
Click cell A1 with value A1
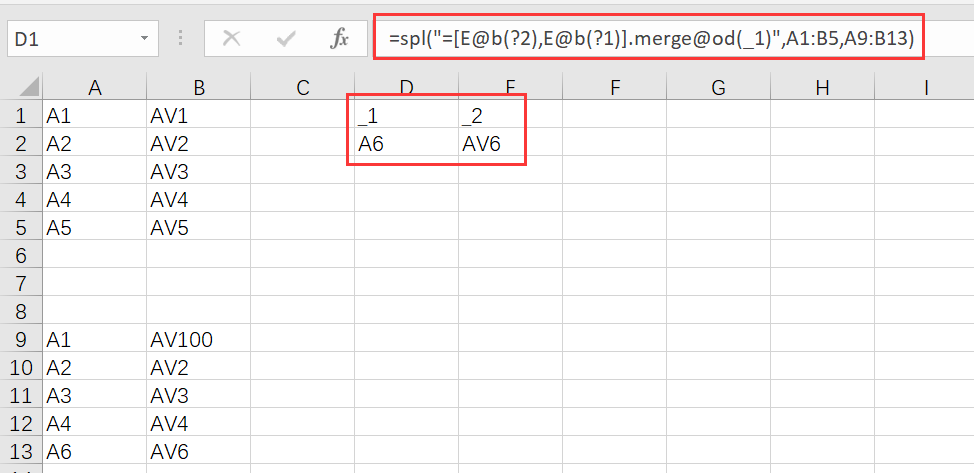(x=95, y=116)
